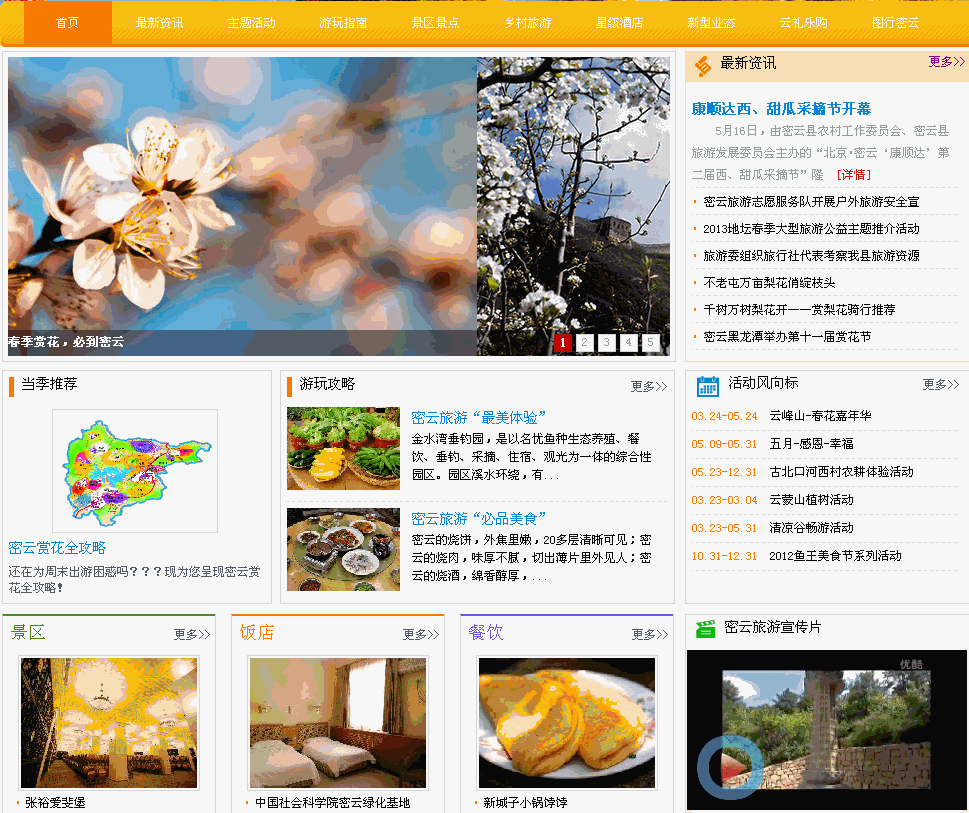Switch carousel to slide 2
This screenshot has width=969, height=813.
(585, 343)
